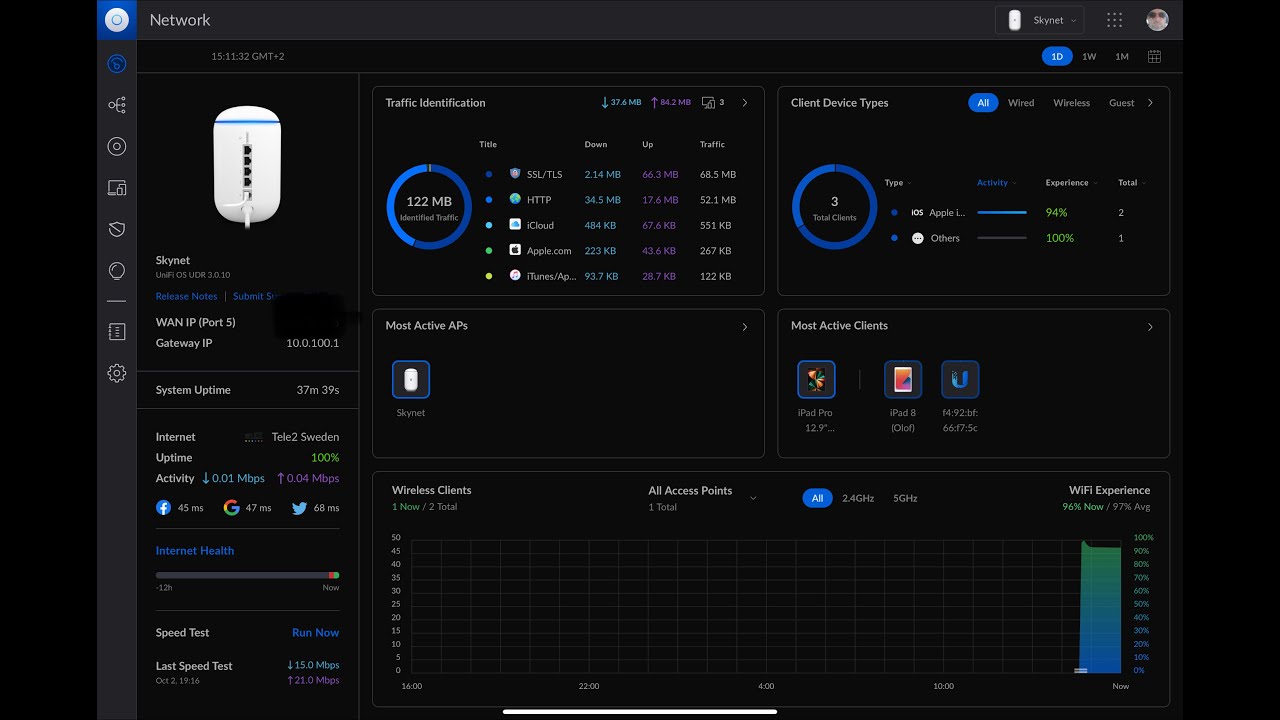Screen dimensions: 1280x720
Task: Filter wireless chart to All bands
Action: [x=817, y=498]
